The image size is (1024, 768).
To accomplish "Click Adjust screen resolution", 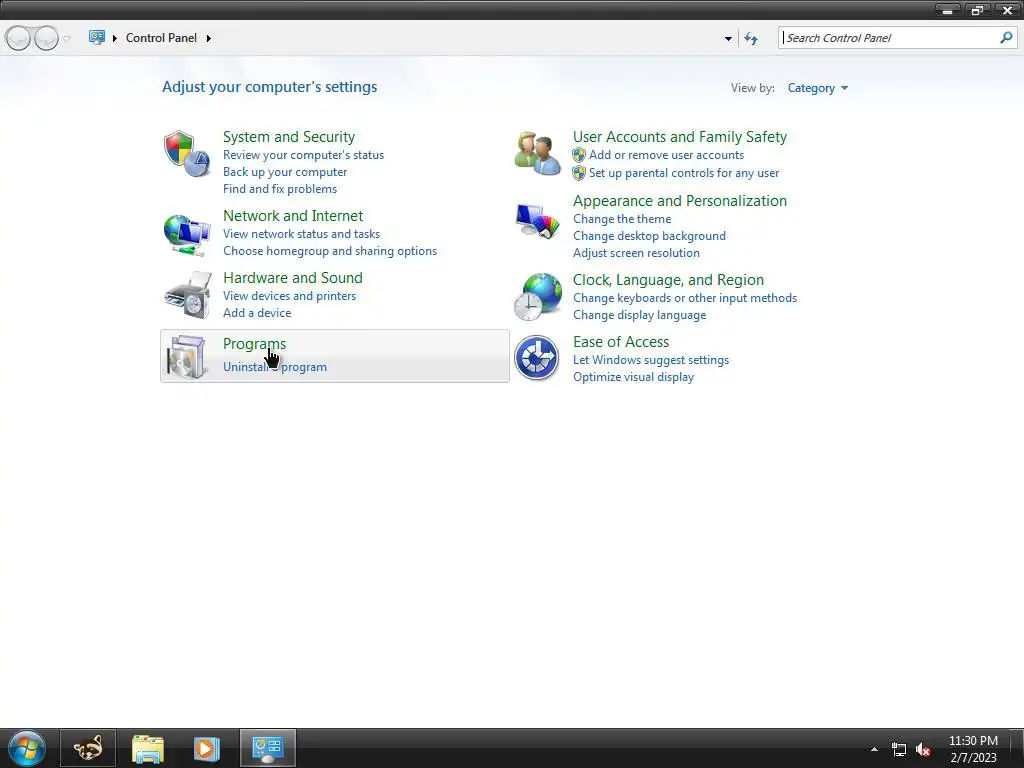I will point(636,253).
